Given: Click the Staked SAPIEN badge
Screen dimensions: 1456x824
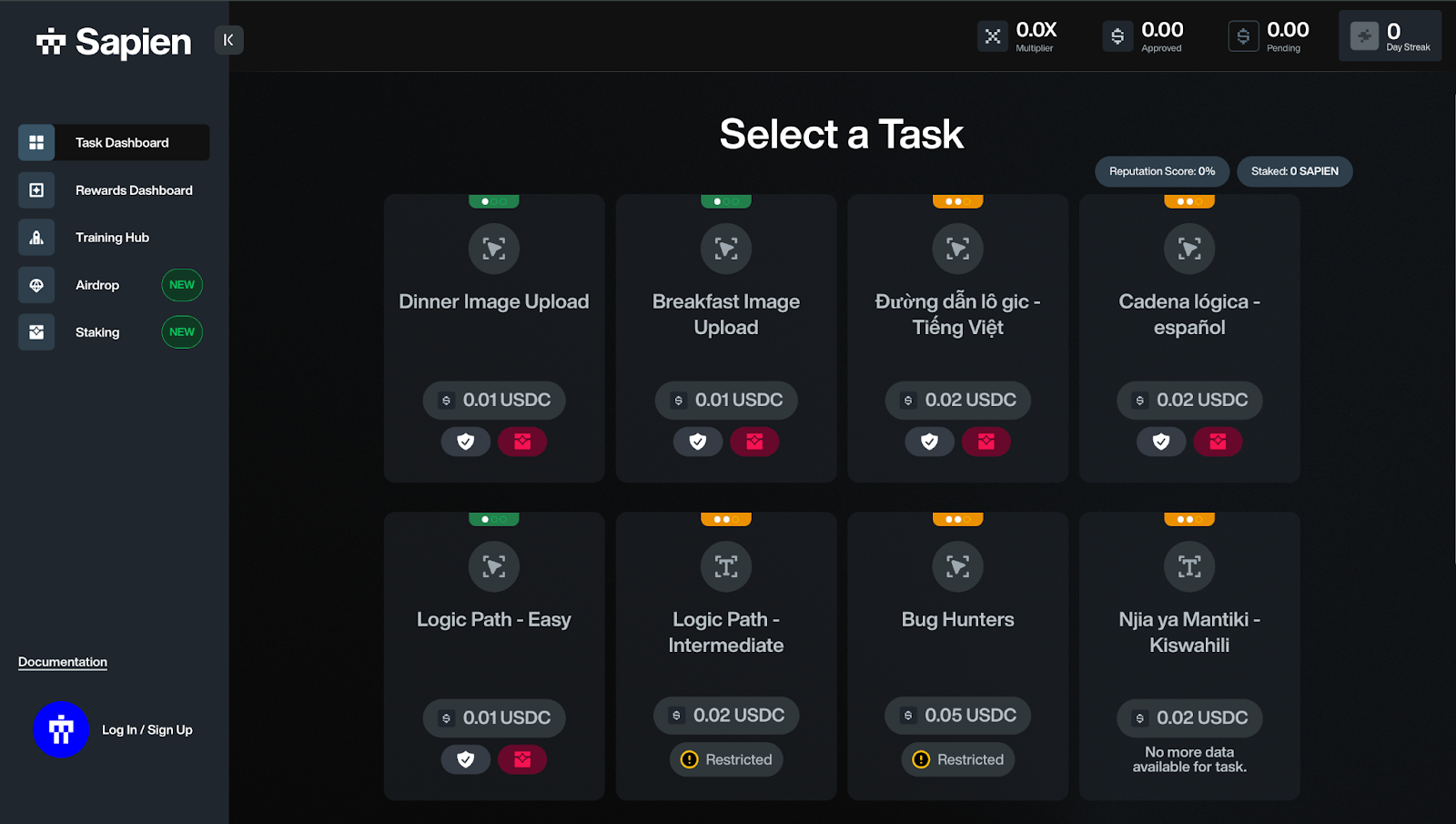Looking at the screenshot, I should click(x=1294, y=171).
